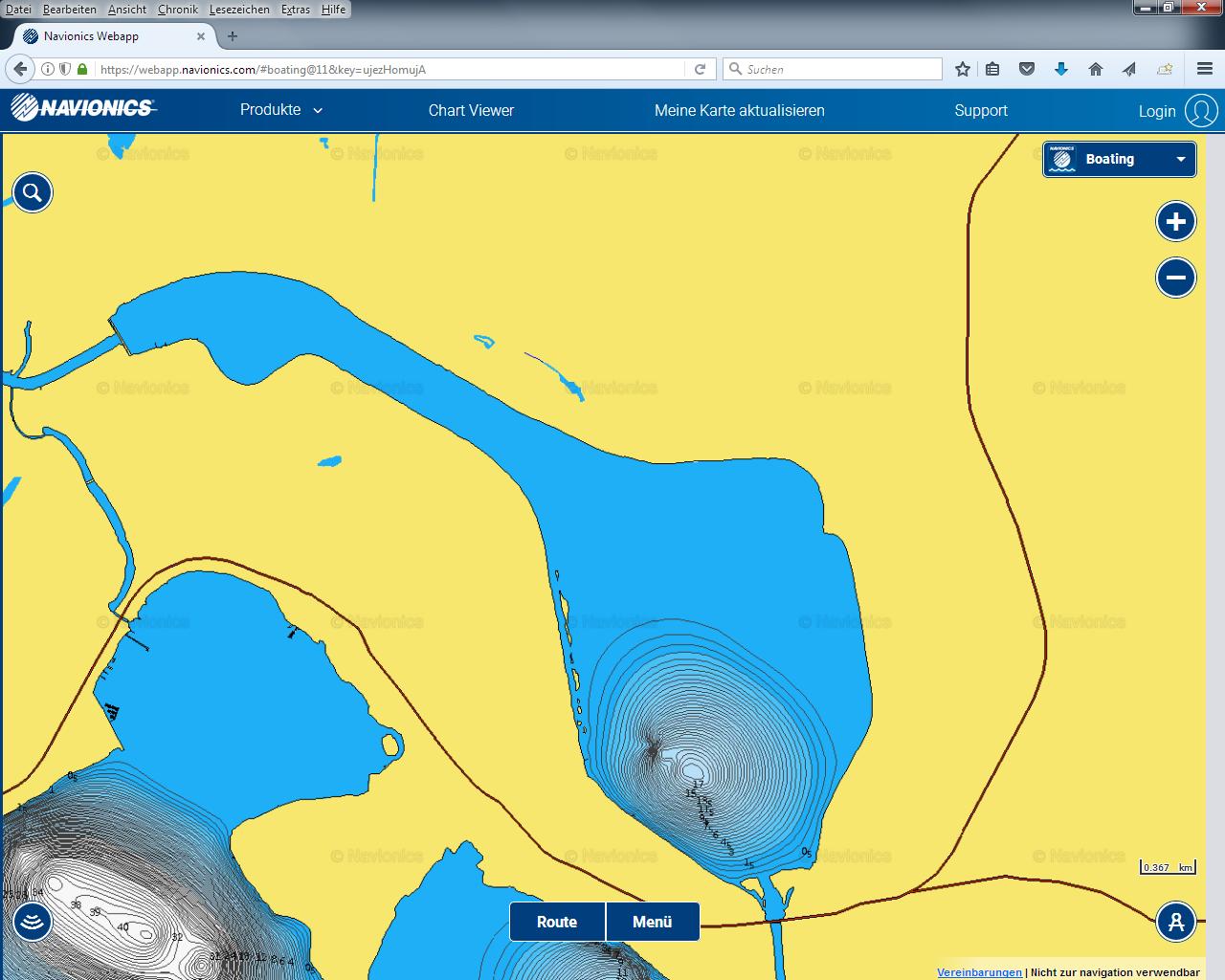
Task: Click the Navionics logo
Action: click(x=82, y=109)
